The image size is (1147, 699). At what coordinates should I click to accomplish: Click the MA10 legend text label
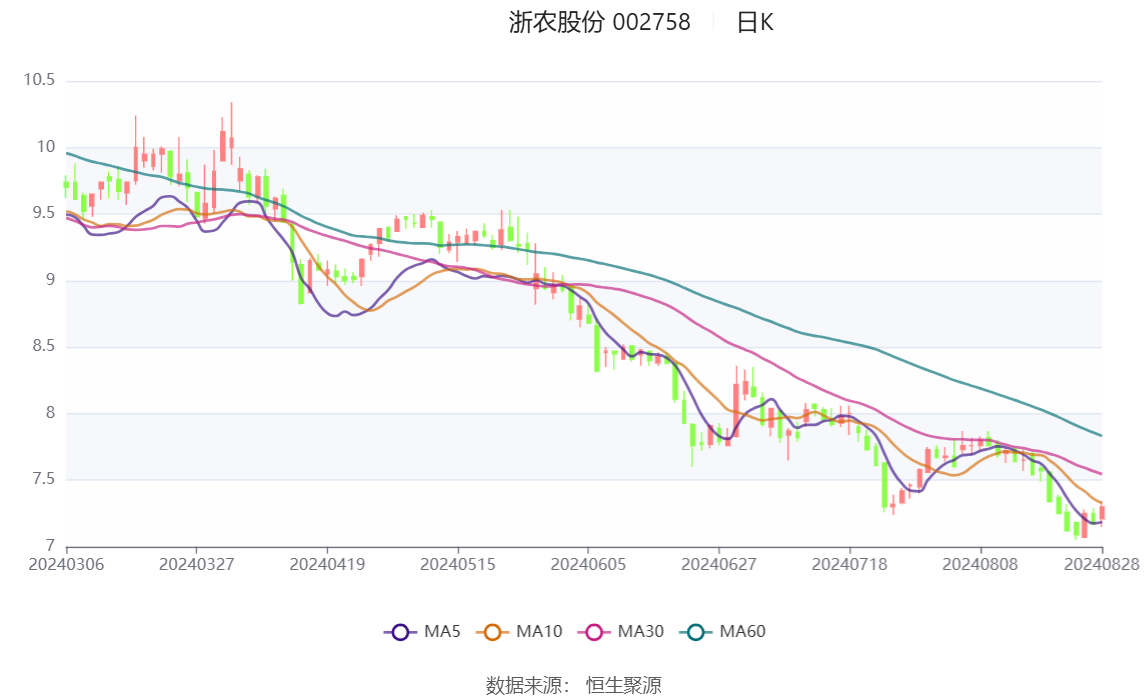point(539,632)
